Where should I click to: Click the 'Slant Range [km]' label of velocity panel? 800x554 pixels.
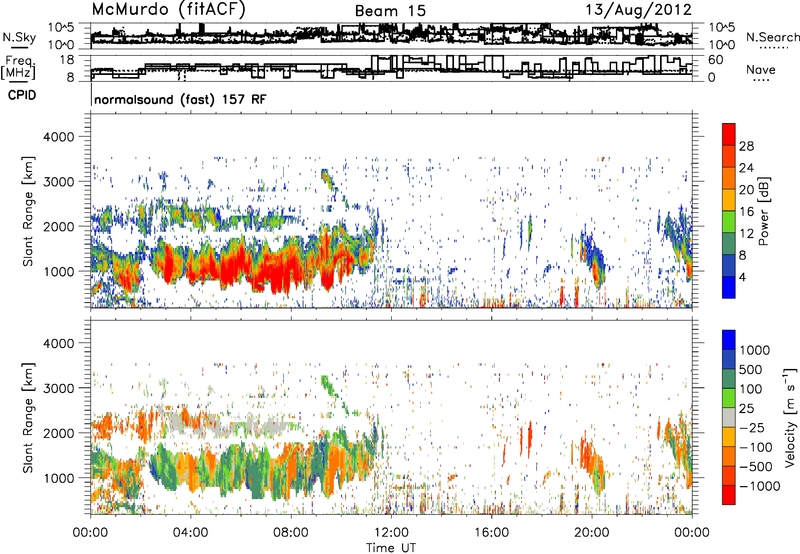pos(28,417)
